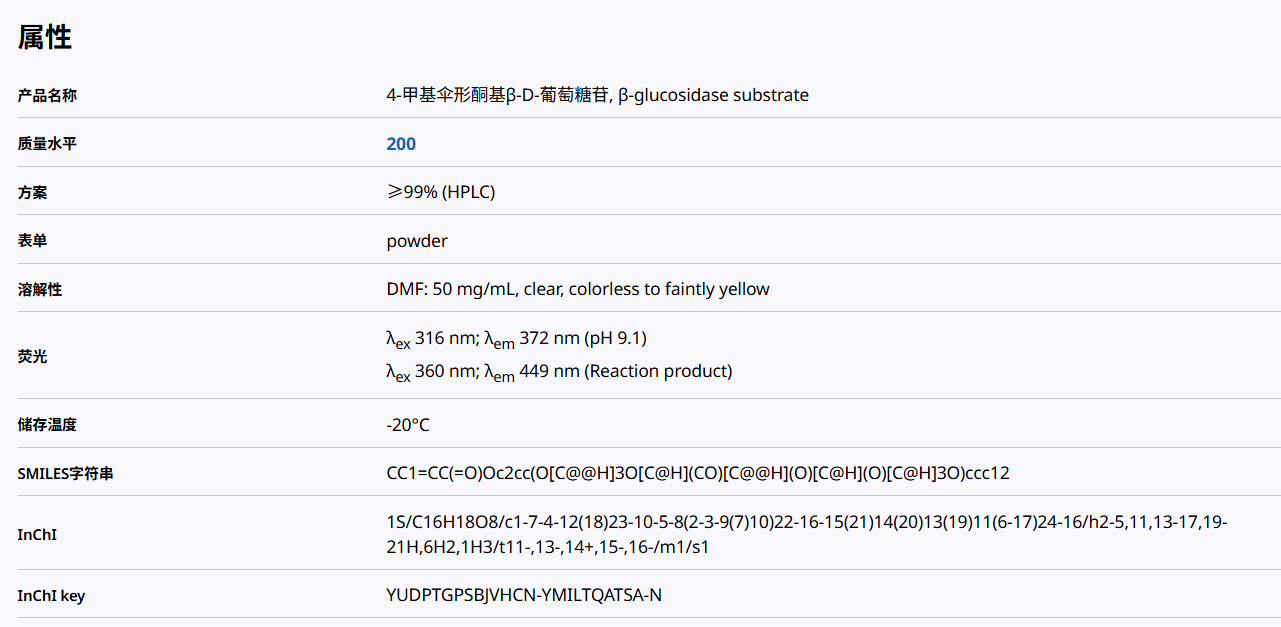Click the 荧光 row label
The height and width of the screenshot is (627, 1281).
pyautogui.click(x=32, y=356)
